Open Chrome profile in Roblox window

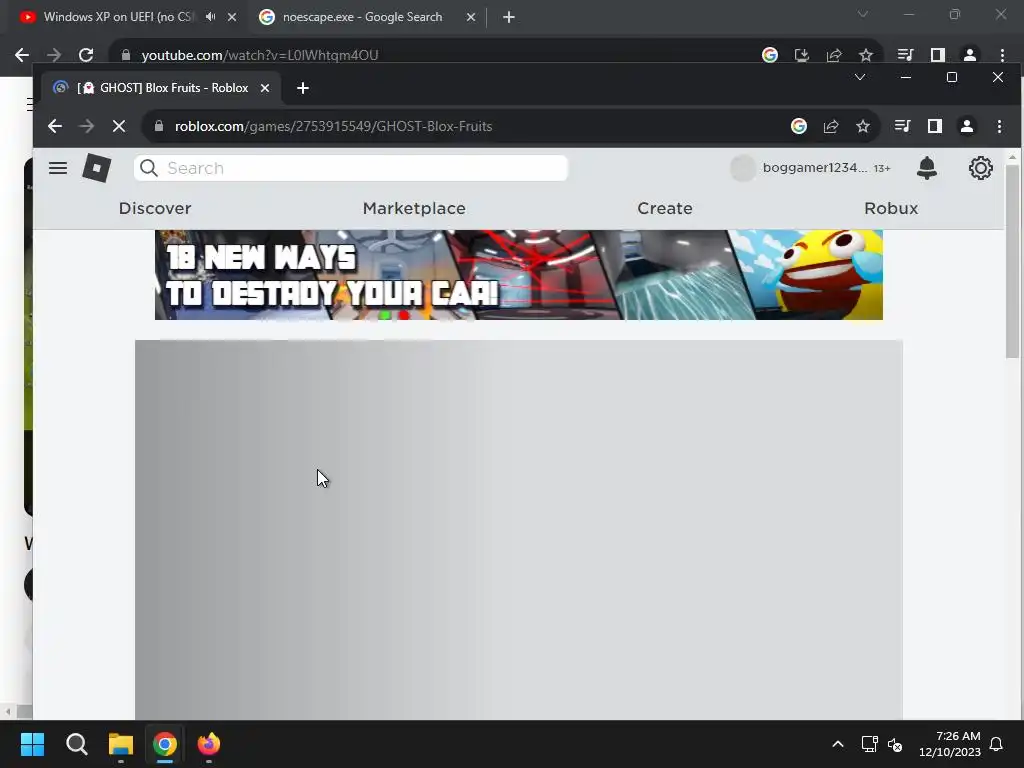967,126
